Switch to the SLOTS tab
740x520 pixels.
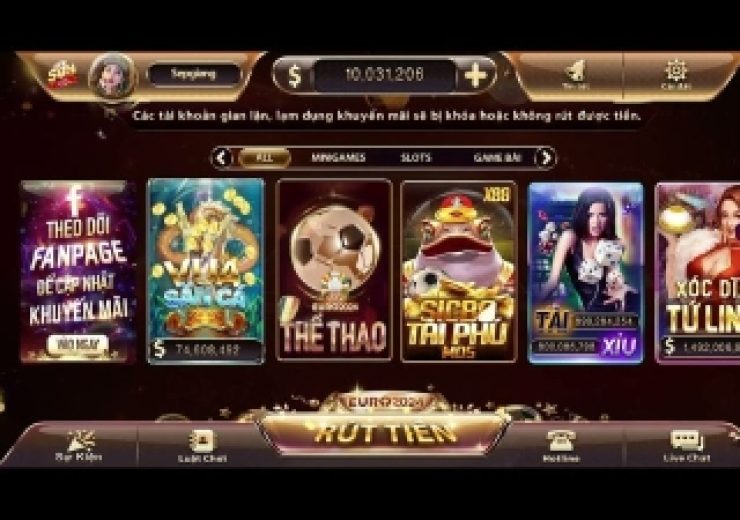click(x=416, y=158)
